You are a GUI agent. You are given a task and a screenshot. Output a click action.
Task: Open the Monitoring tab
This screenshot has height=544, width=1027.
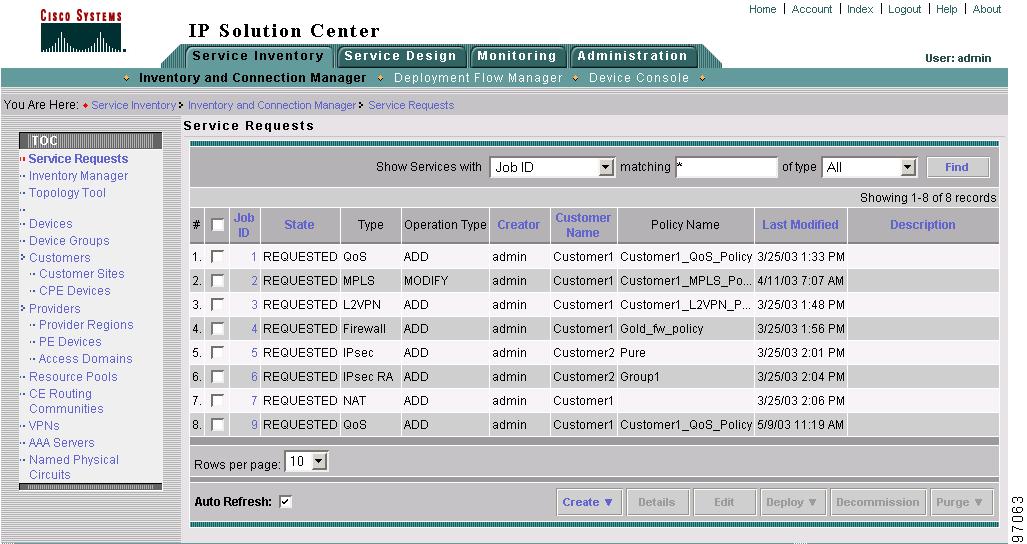(517, 56)
